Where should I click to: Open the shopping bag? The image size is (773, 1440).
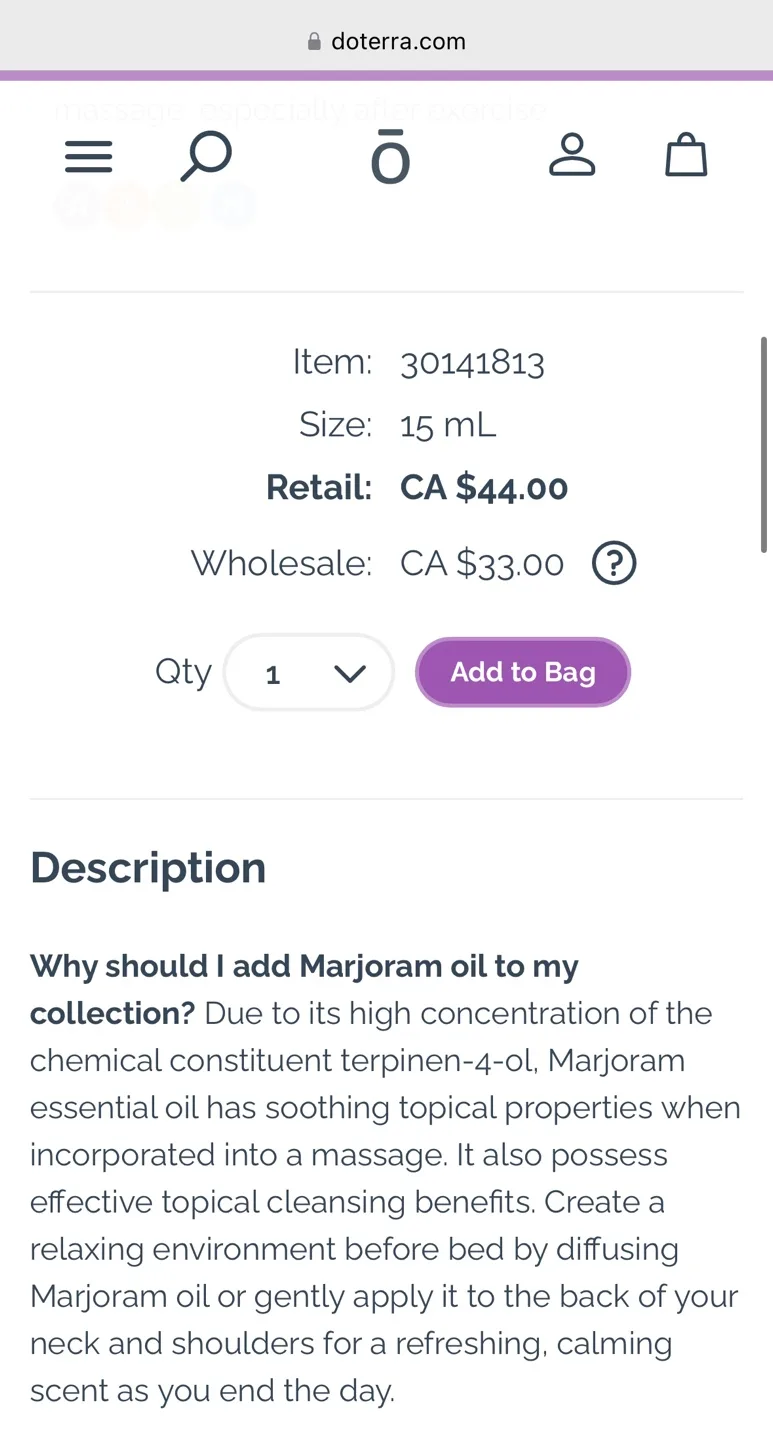(x=686, y=156)
